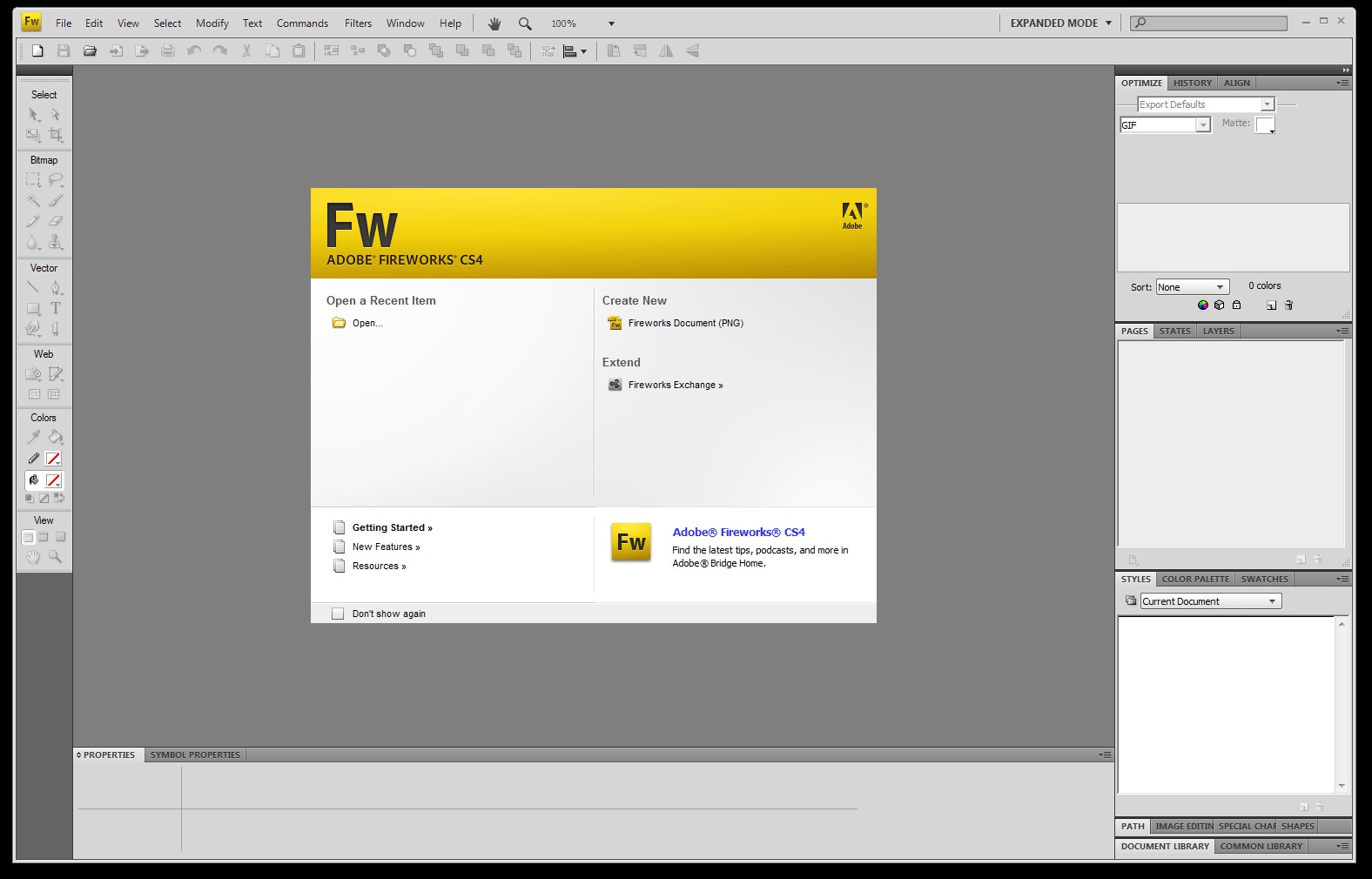Select the Pencil tool
The width and height of the screenshot is (1372, 879).
33,221
